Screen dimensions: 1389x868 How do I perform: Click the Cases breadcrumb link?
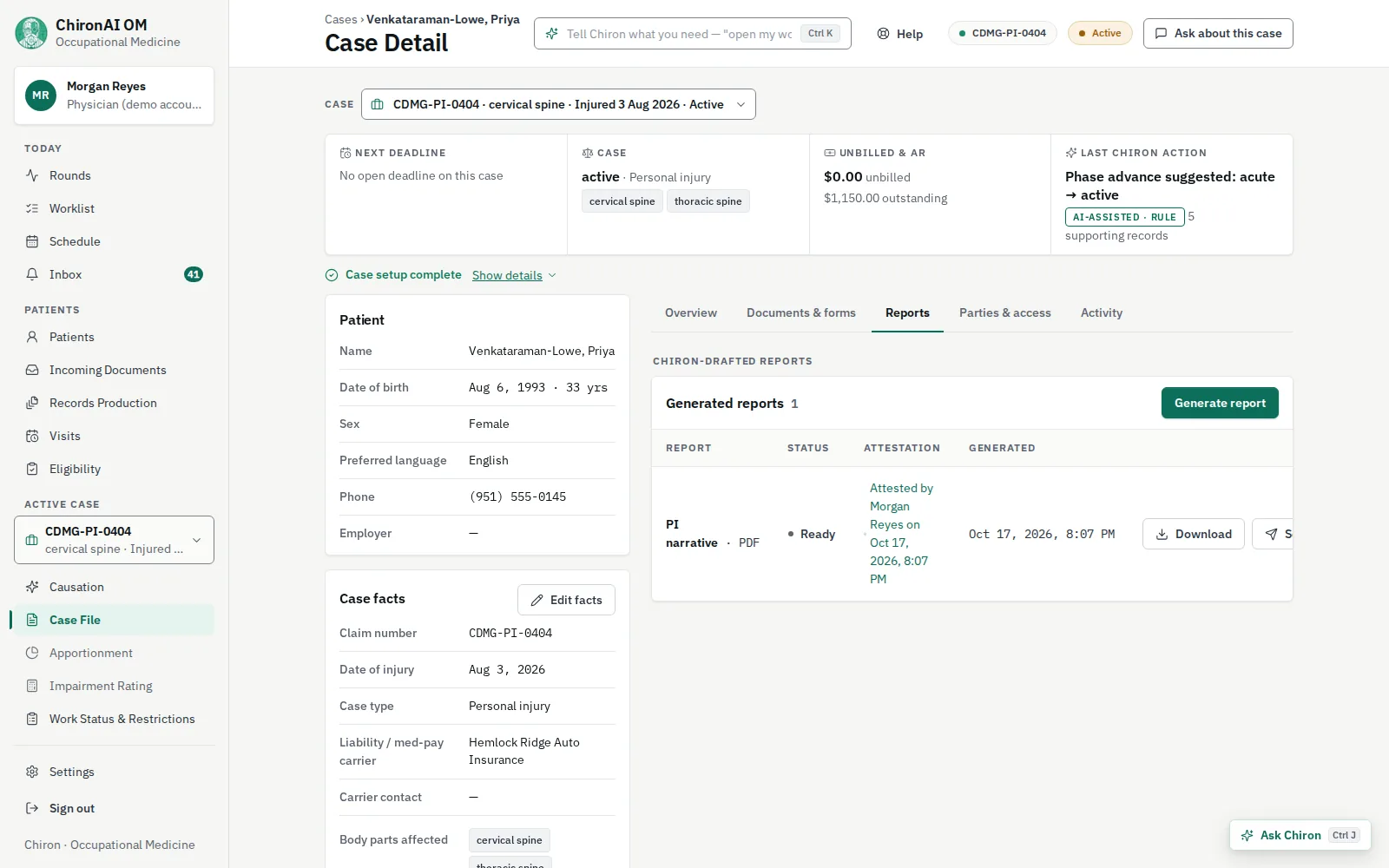click(x=340, y=19)
